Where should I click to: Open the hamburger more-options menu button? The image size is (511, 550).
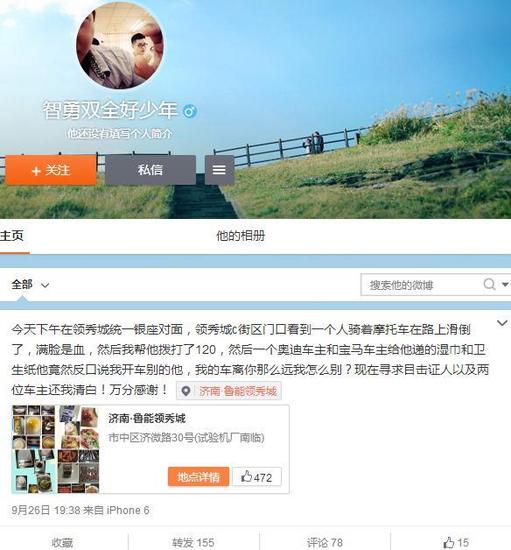pyautogui.click(x=219, y=170)
